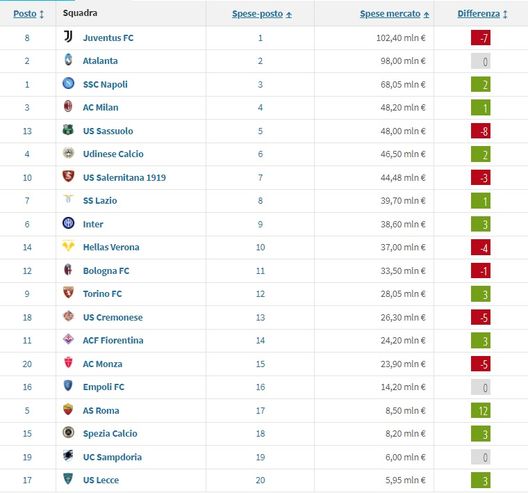Open the US Salernitana 1919 team link

124,177
